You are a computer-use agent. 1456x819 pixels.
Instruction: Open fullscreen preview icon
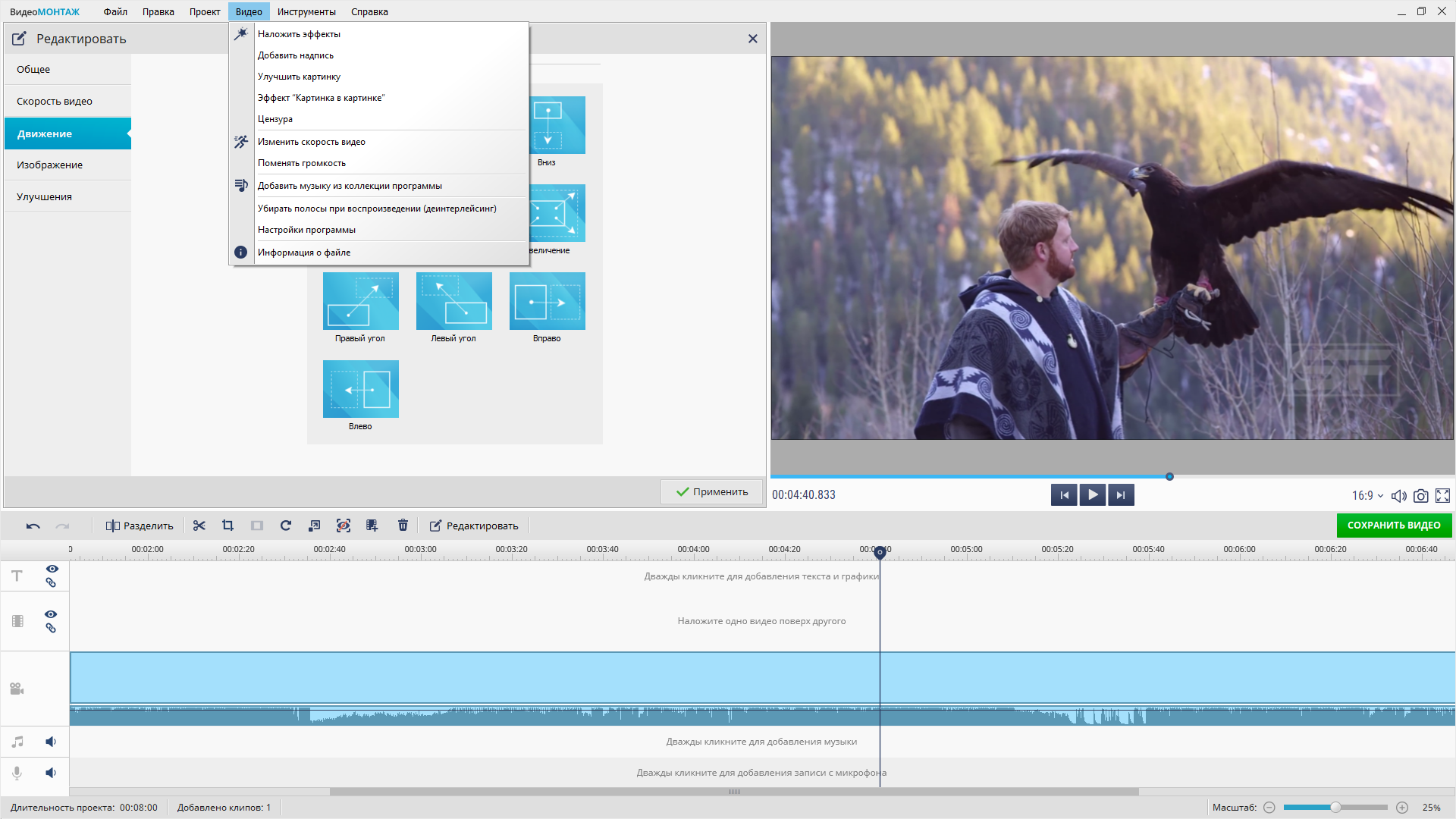pyautogui.click(x=1443, y=496)
